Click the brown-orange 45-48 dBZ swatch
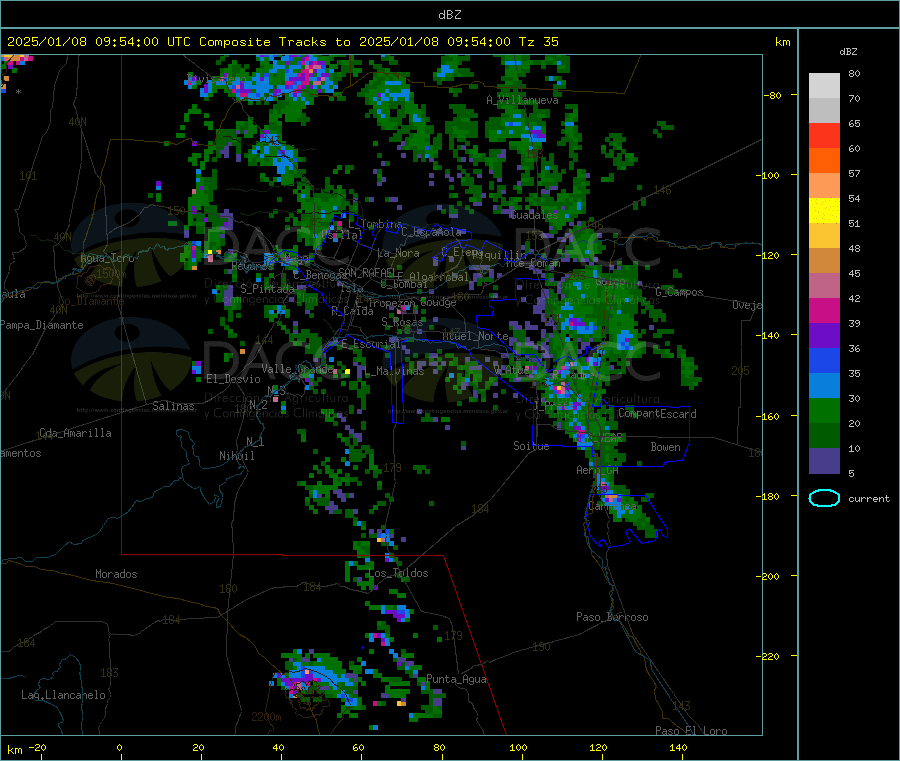 tap(824, 261)
